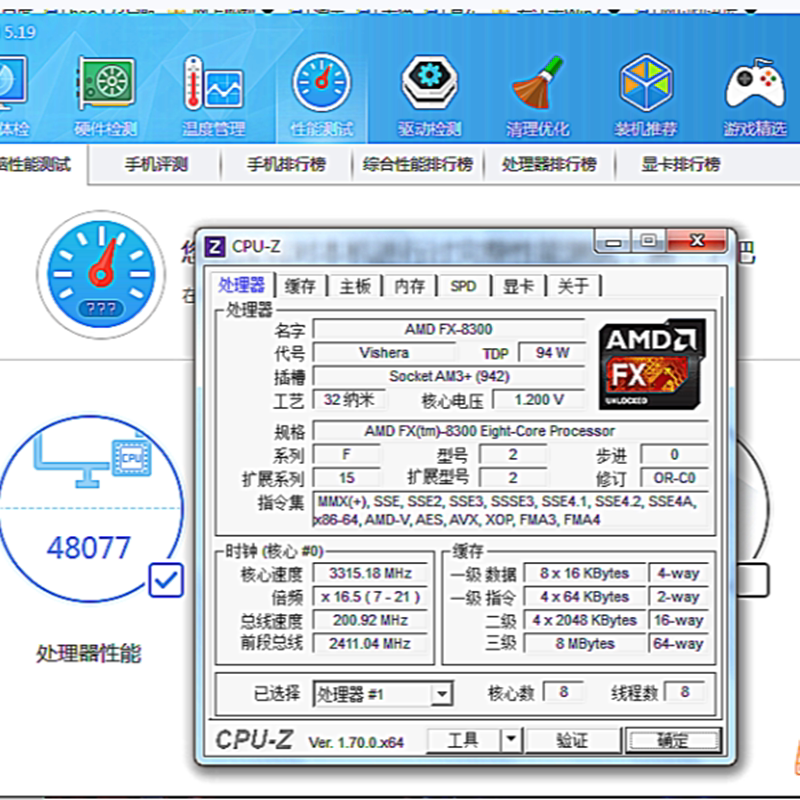Viewport: 800px width, 800px height.
Task: Click 名字 field AMD FX-8300
Action: pyautogui.click(x=449, y=329)
